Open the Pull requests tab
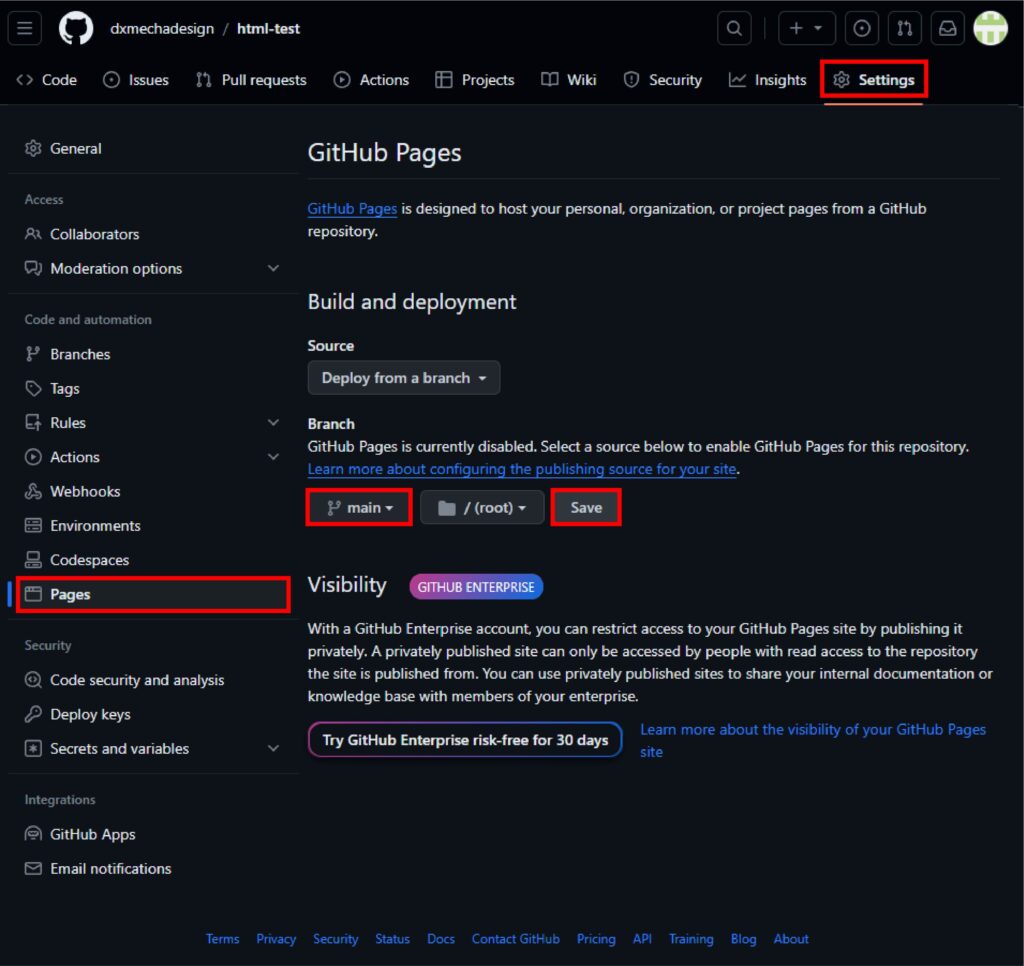The image size is (1024, 966). [x=251, y=80]
